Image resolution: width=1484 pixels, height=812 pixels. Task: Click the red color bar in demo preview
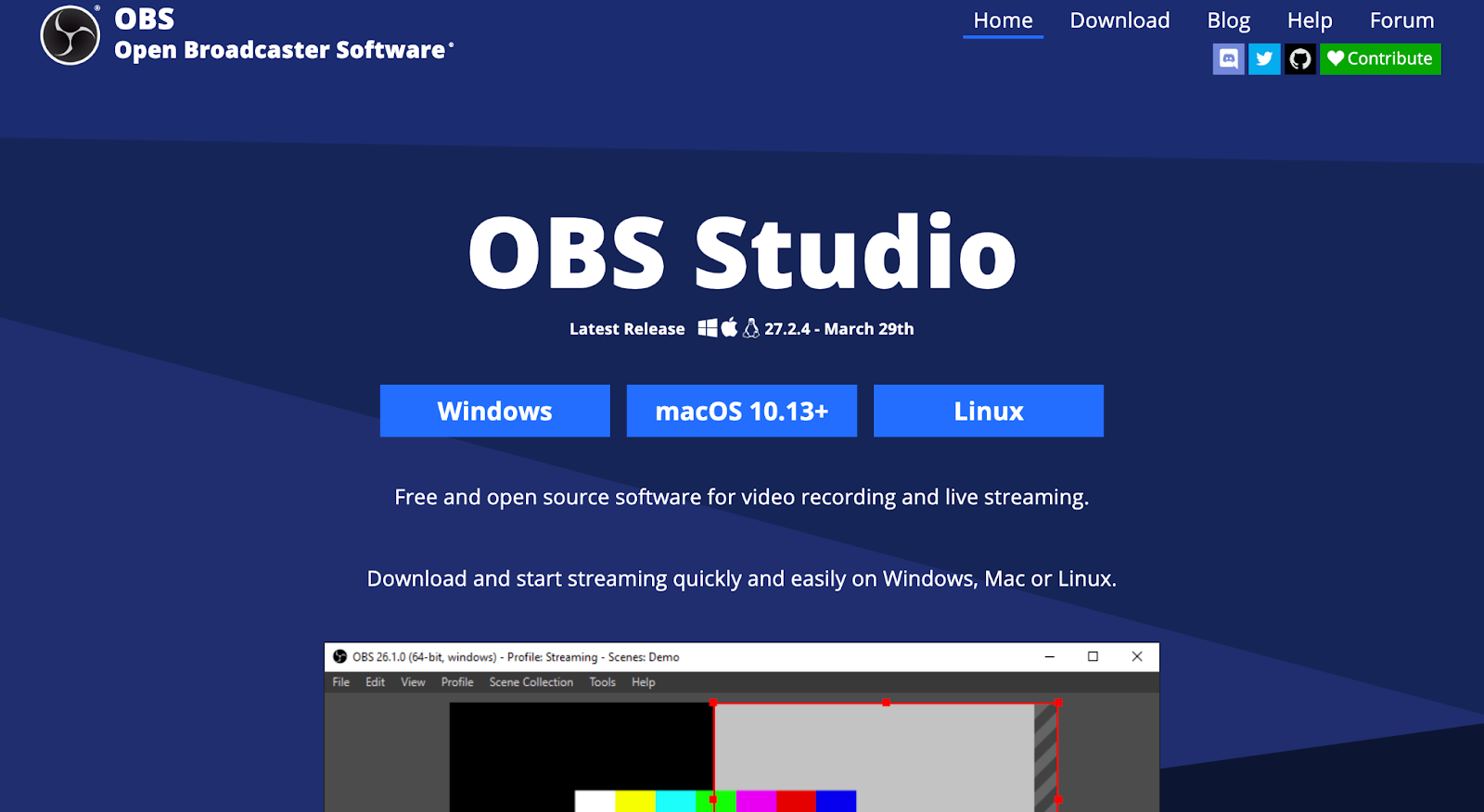796,801
